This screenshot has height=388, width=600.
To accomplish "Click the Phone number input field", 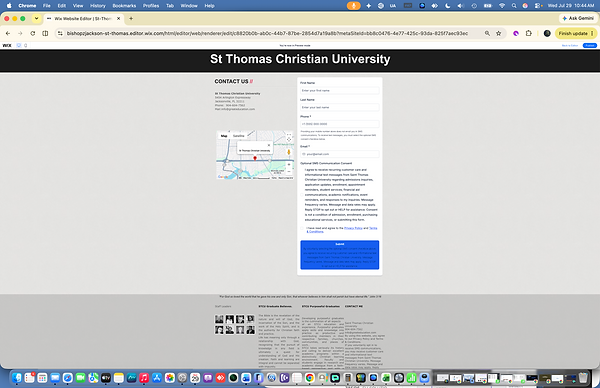I will click(340, 124).
